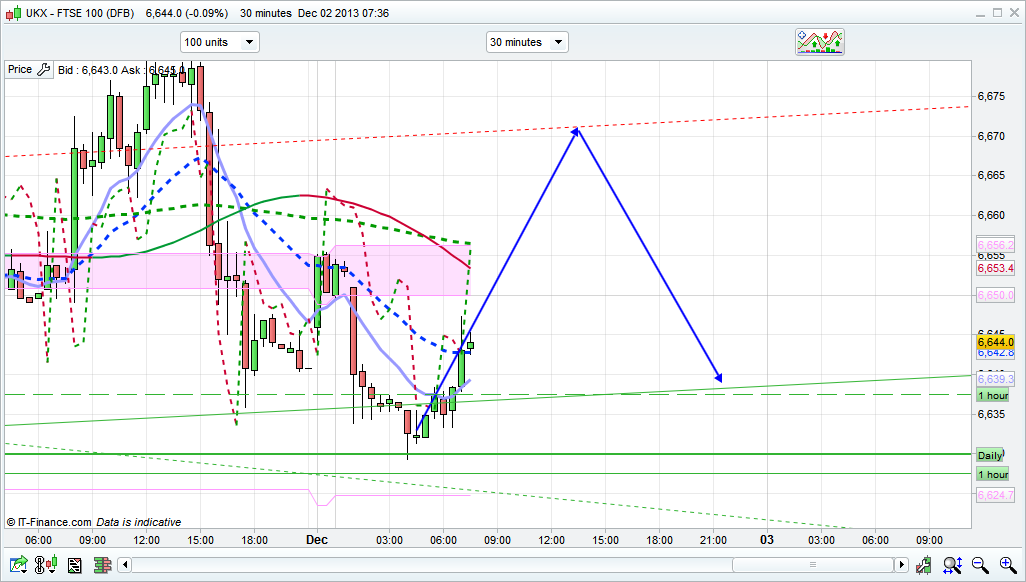Click the horizontal time scrollbar track
Image resolution: width=1026 pixels, height=582 pixels.
coord(500,566)
